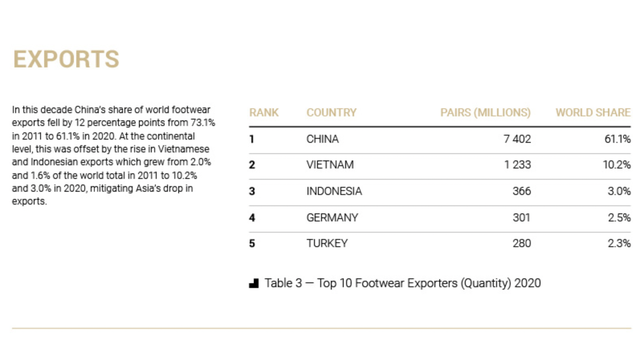The image size is (640, 361).
Task: Click the black icon beside the Table 3 caption
Action: [253, 283]
